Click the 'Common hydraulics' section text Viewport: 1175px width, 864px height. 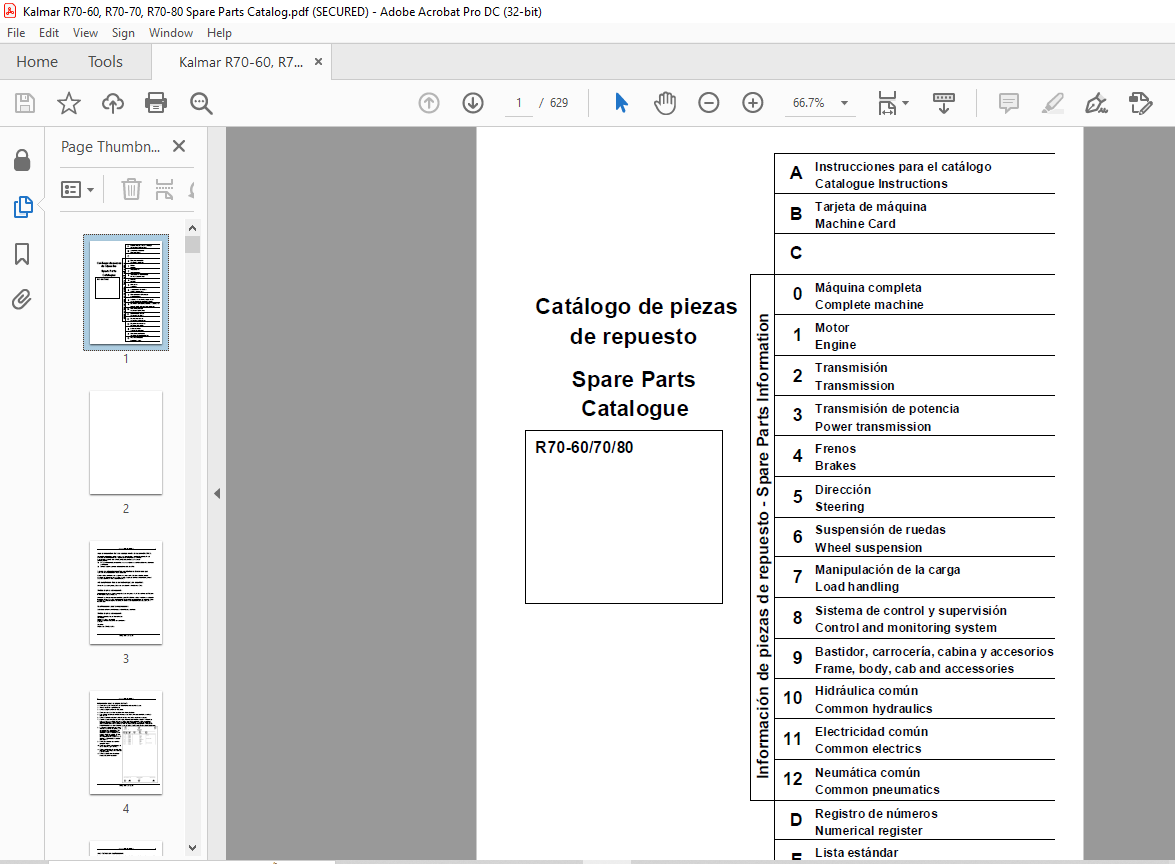coord(873,709)
